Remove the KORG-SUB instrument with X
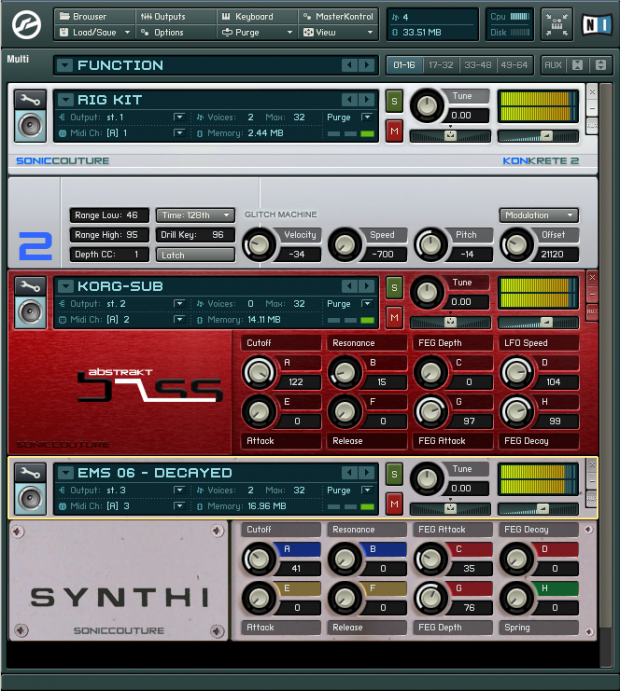620x691 pixels. click(x=592, y=278)
